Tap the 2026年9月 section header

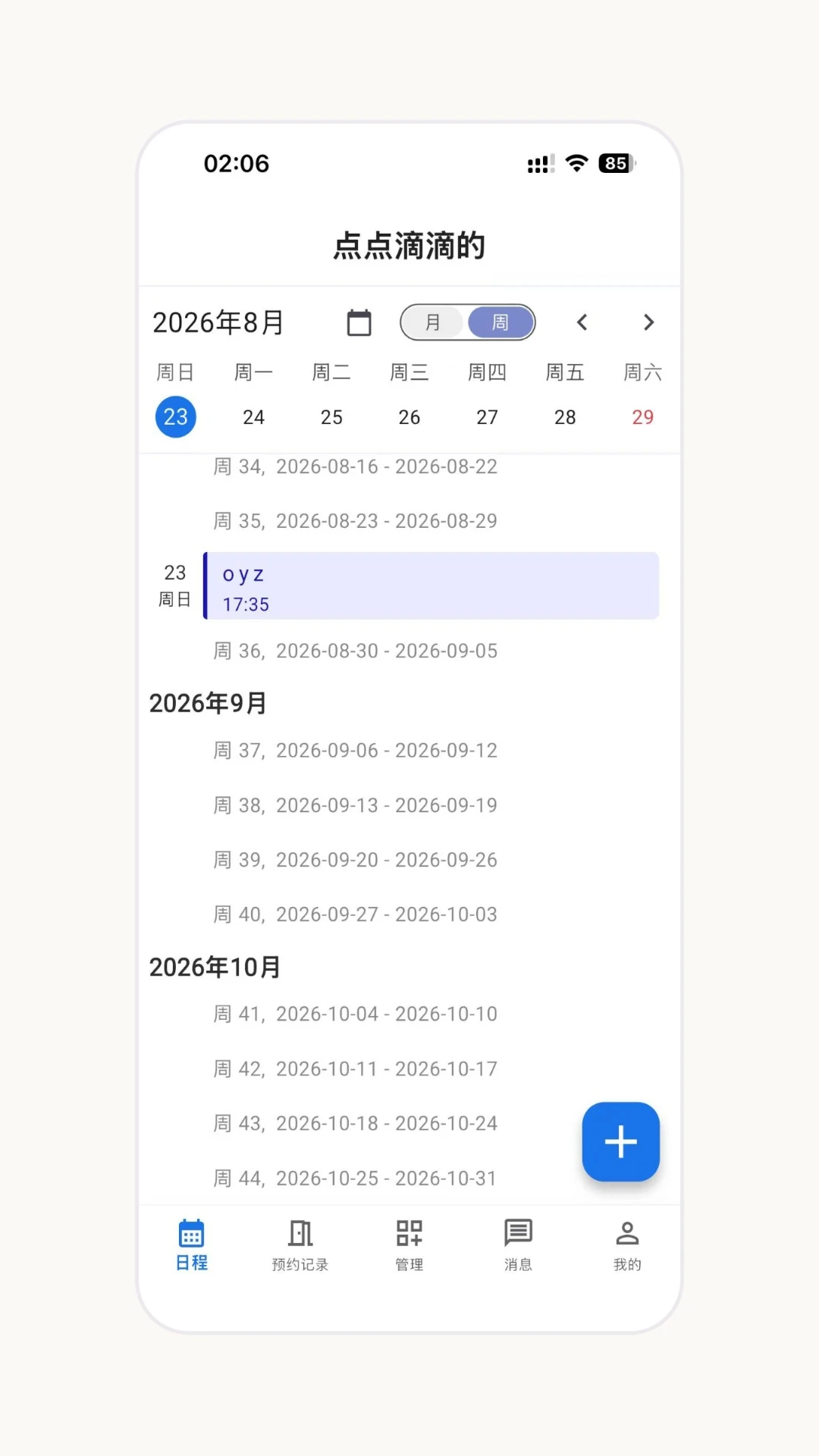(208, 703)
